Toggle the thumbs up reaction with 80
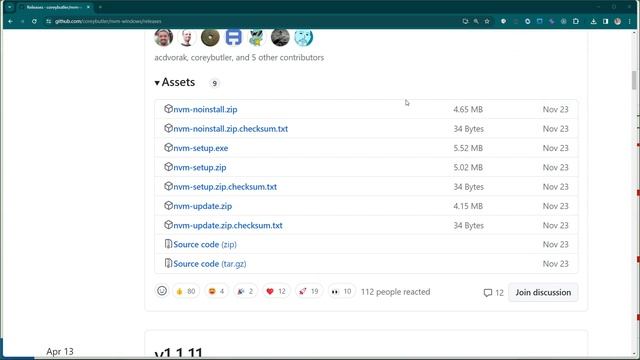Viewport: 640px width, 360px height. tap(186, 291)
